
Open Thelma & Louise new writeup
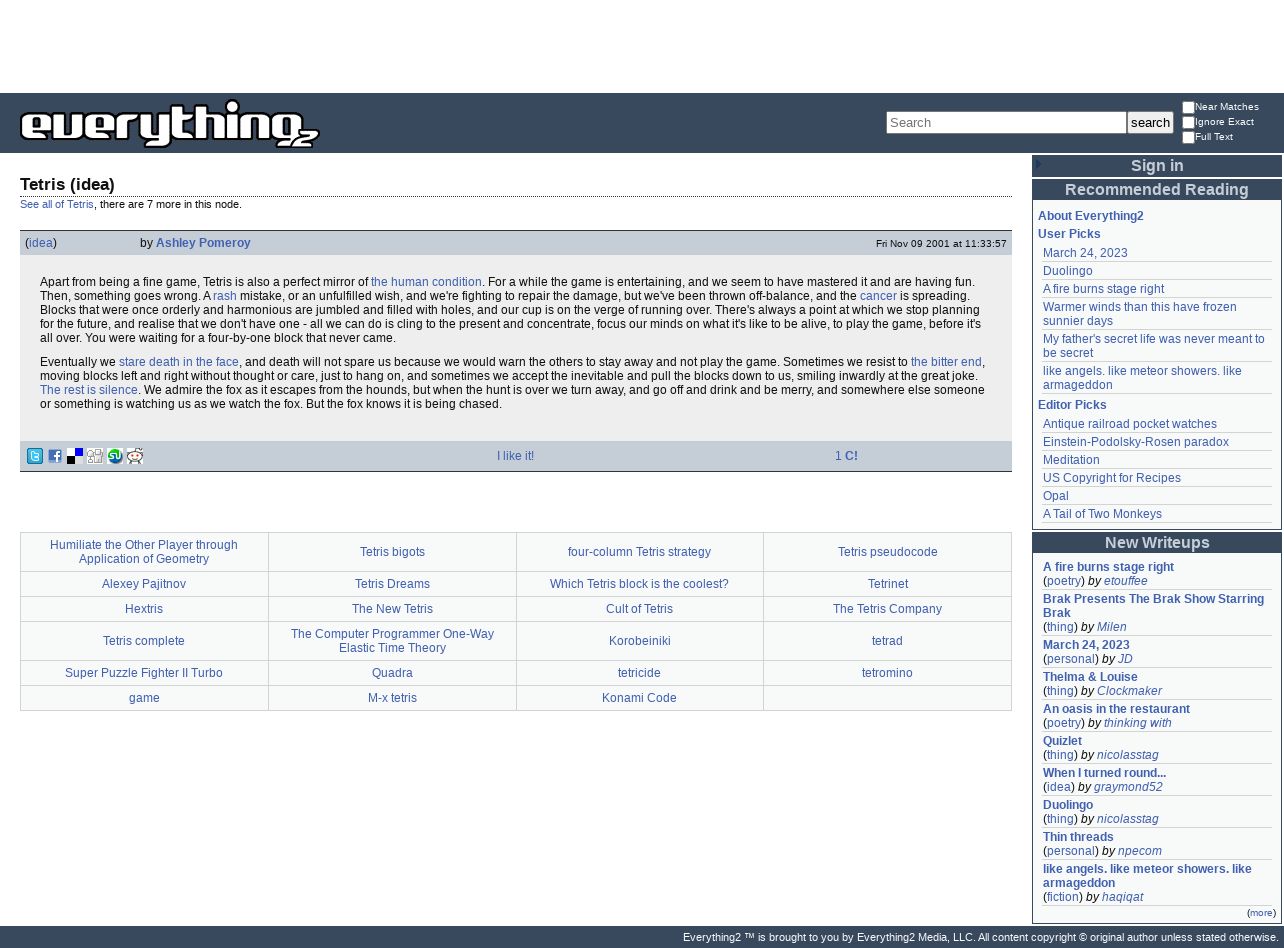click(1090, 677)
